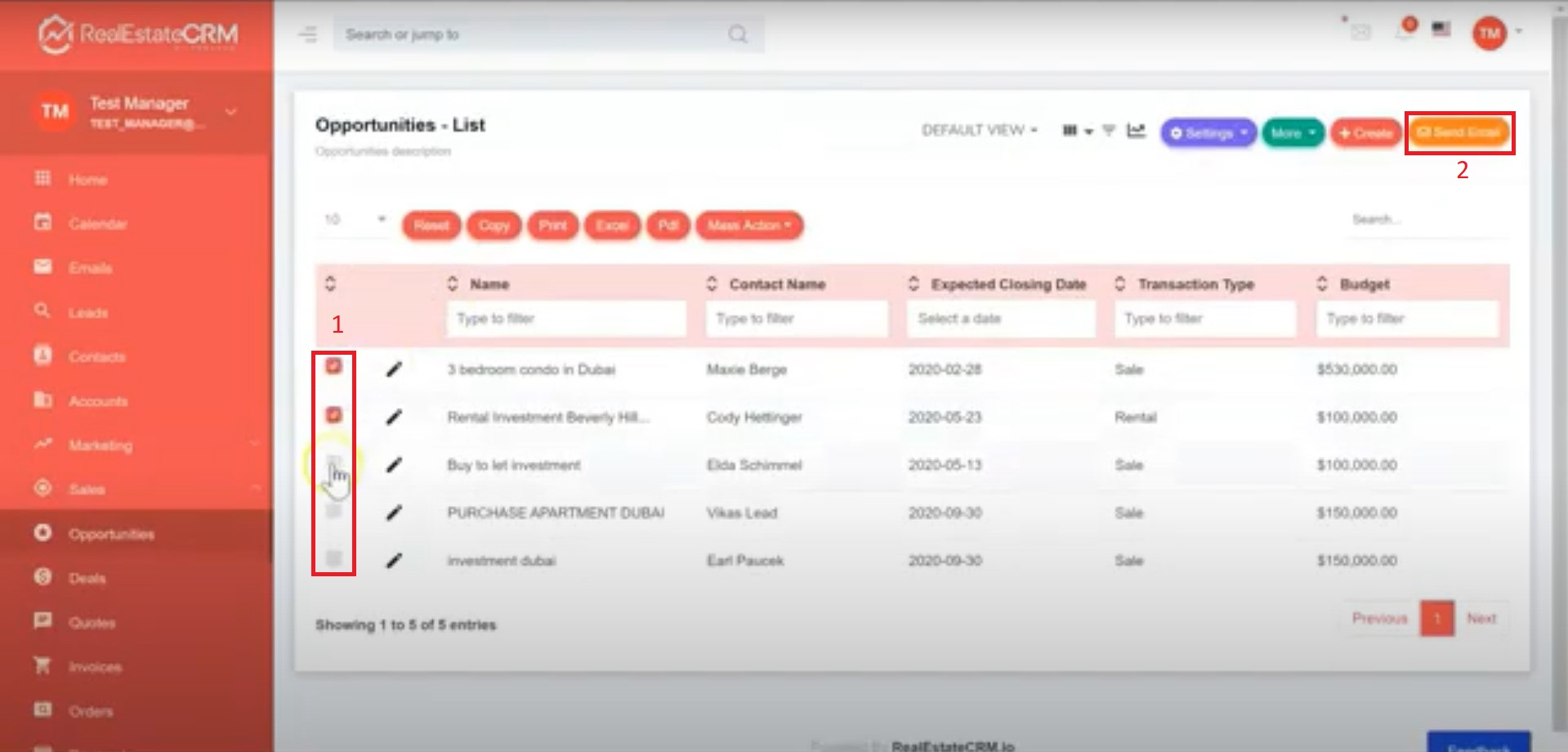Open the mail icon in top bar
Screen dimensions: 1568x752
[x=1360, y=32]
